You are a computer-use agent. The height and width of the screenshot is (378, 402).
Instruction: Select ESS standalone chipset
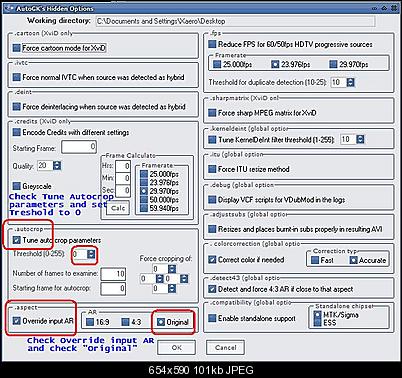[318, 323]
